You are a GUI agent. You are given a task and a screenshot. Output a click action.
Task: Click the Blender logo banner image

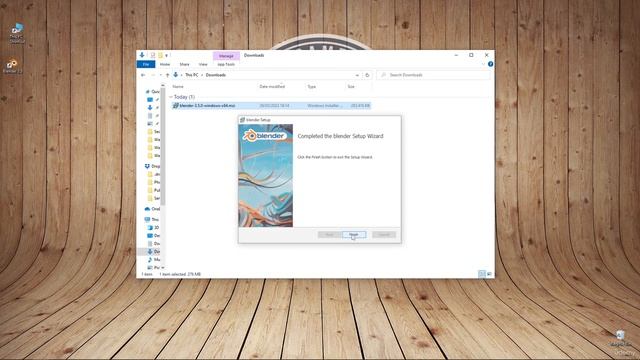coord(265,176)
